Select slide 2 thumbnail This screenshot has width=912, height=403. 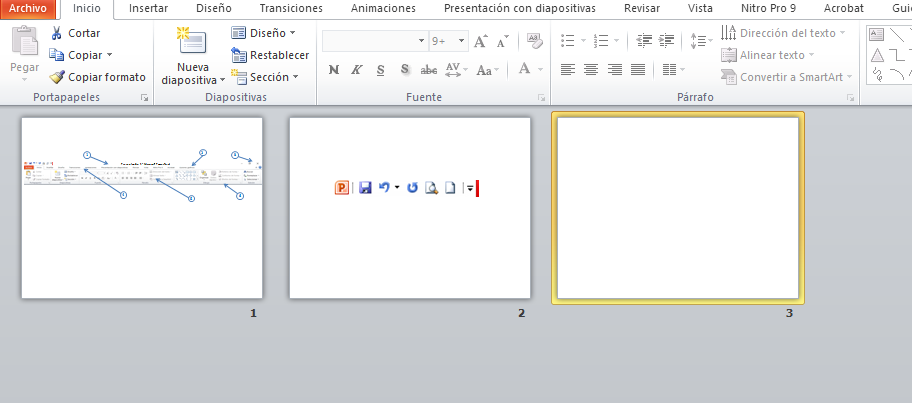click(x=409, y=208)
